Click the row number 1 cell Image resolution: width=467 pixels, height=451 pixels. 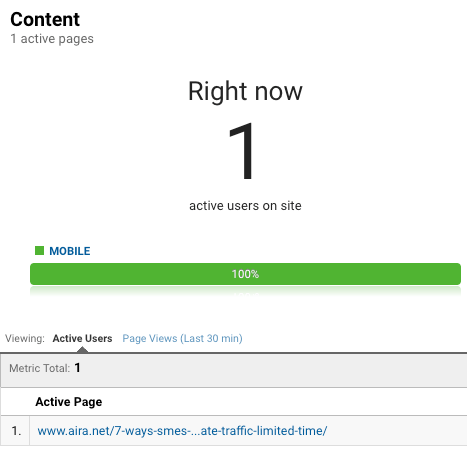pyautogui.click(x=16, y=431)
